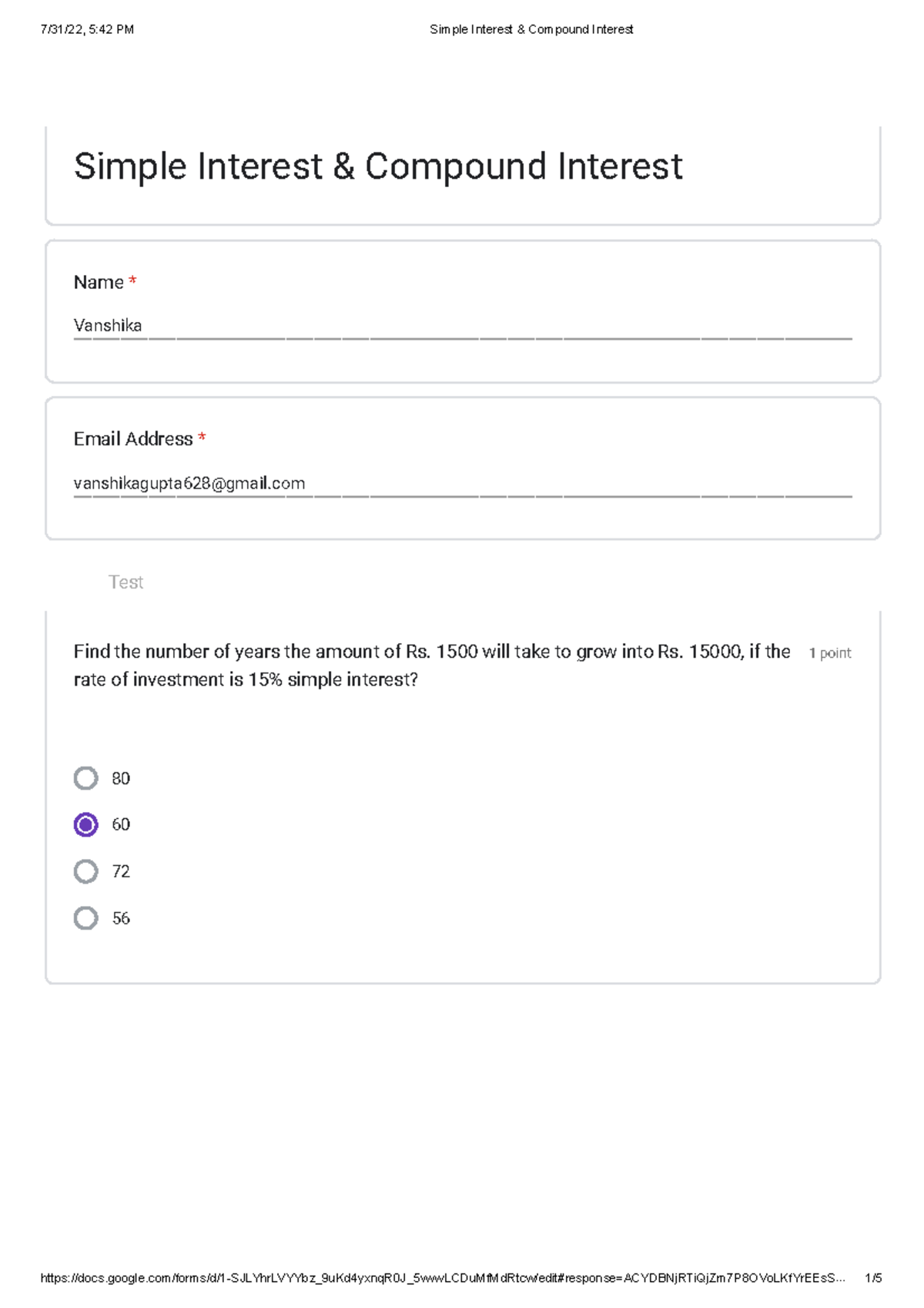Click the 1/5 page number indicator
924x1308 pixels.
pyautogui.click(x=873, y=1278)
